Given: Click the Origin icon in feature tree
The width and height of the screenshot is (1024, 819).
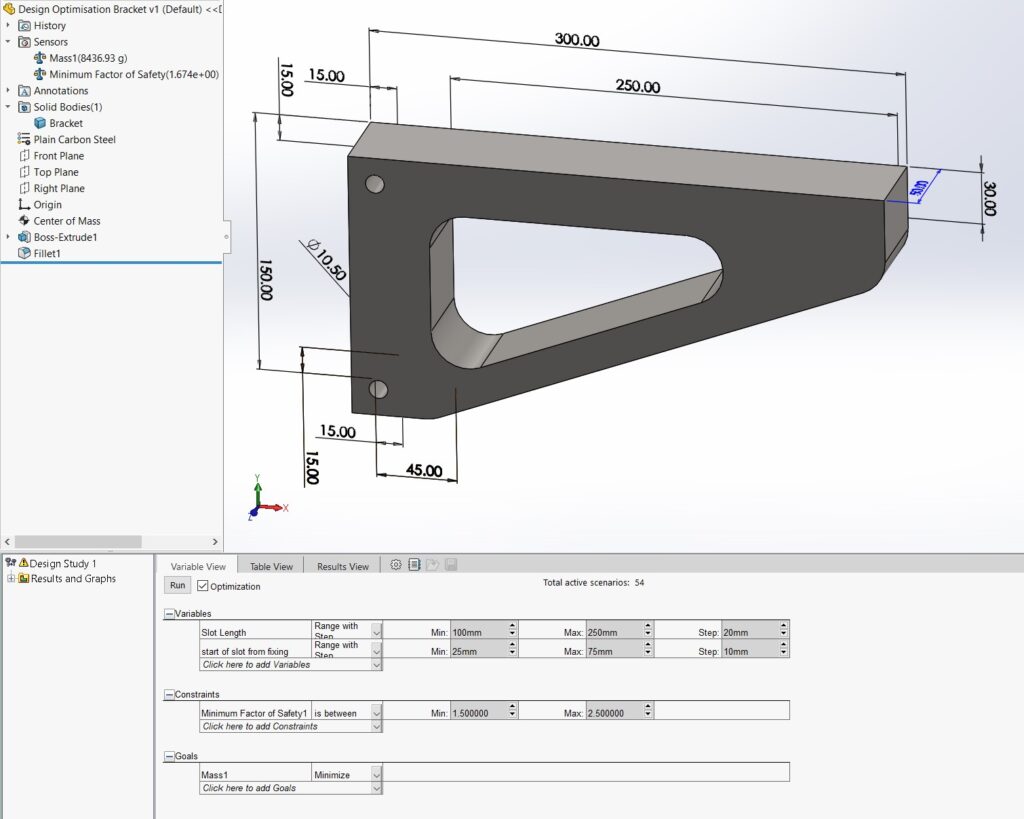Looking at the screenshot, I should (x=25, y=205).
